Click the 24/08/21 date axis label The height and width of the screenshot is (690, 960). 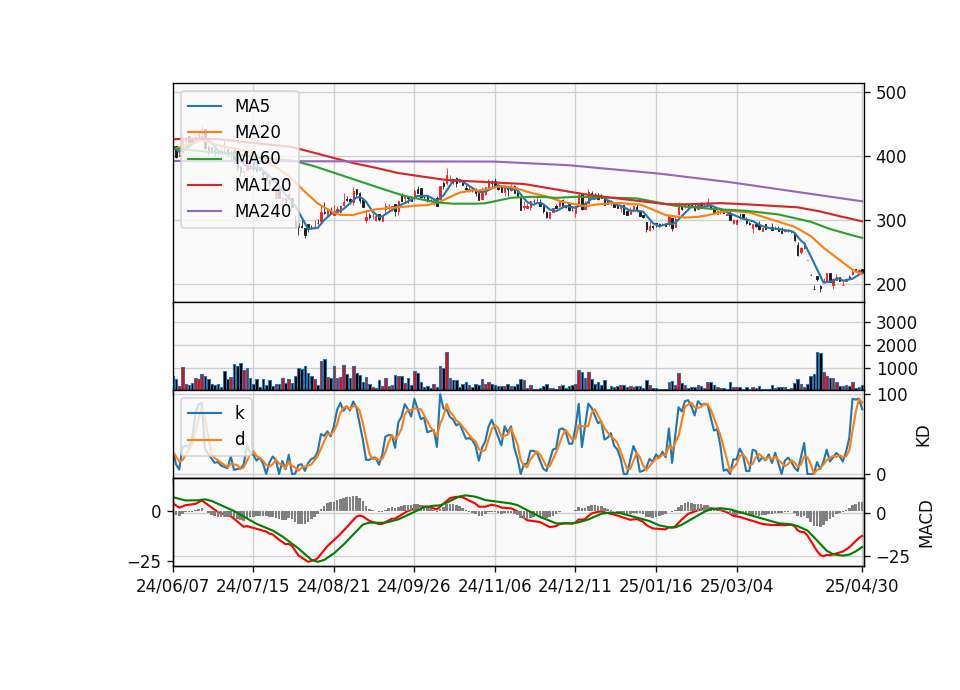(334, 586)
